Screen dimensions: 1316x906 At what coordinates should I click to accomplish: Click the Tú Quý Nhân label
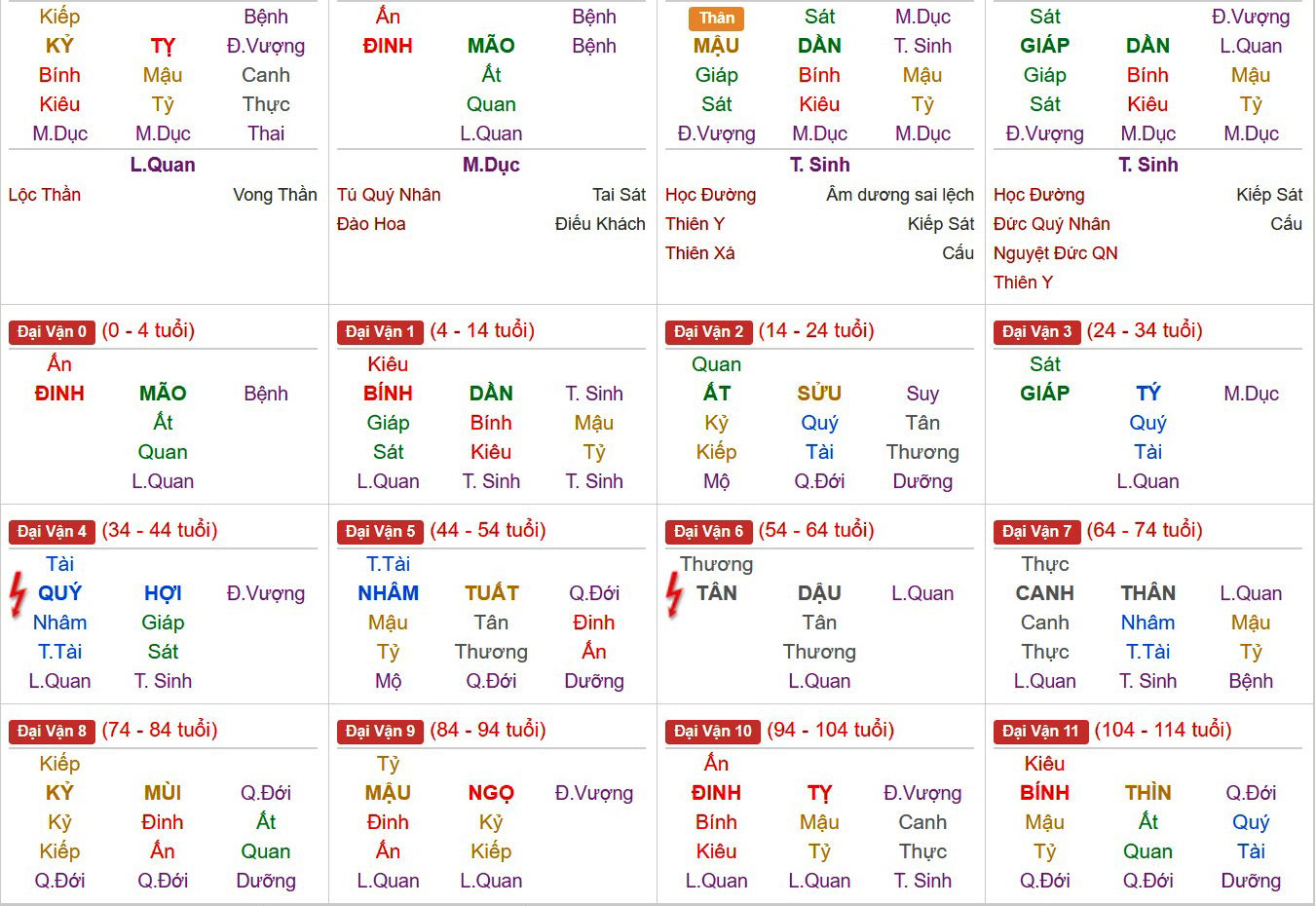tap(389, 195)
